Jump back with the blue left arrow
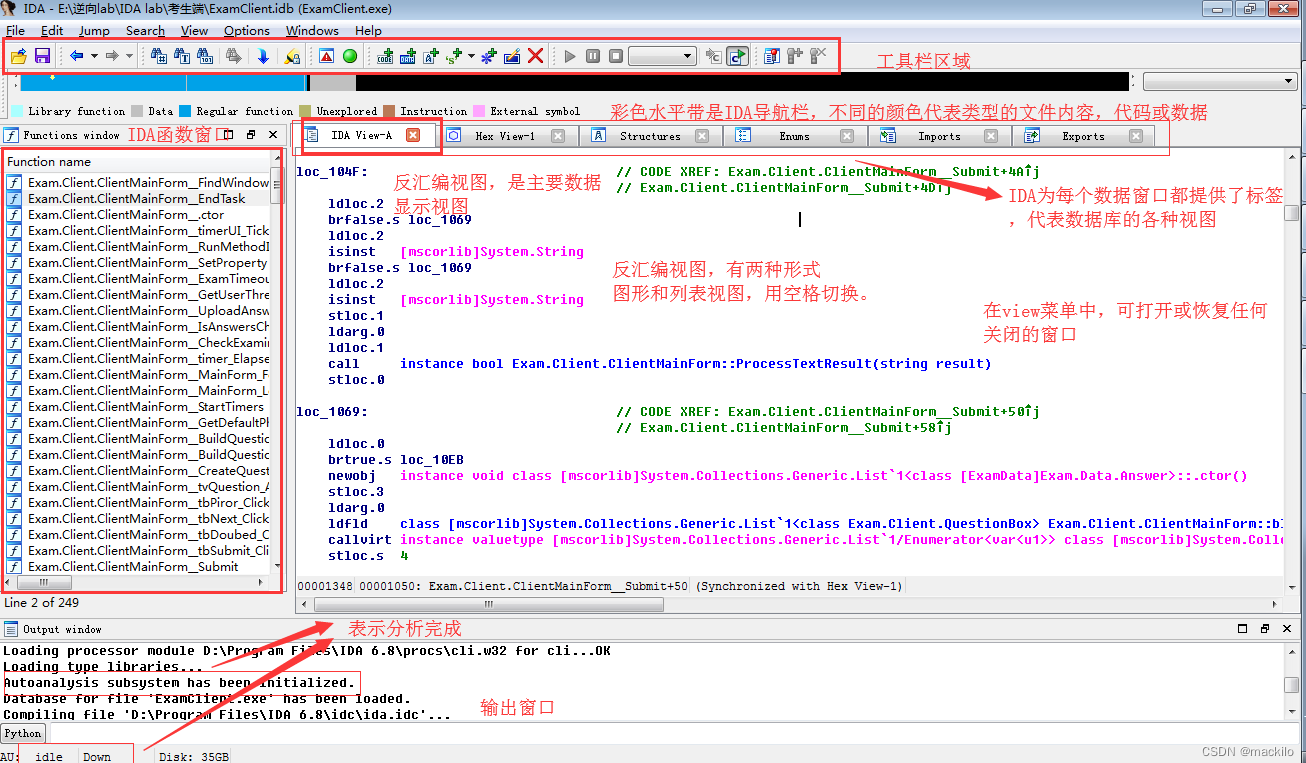1306x763 pixels. click(76, 56)
